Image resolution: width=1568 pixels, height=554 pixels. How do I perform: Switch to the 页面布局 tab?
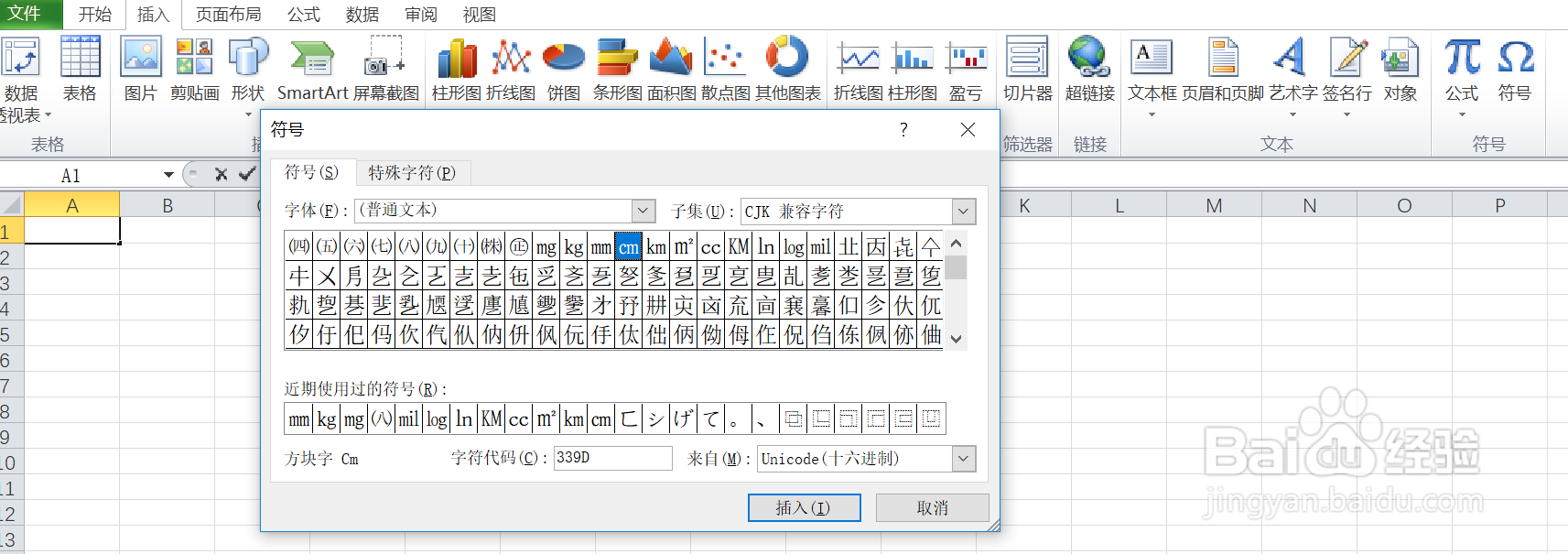click(x=229, y=15)
